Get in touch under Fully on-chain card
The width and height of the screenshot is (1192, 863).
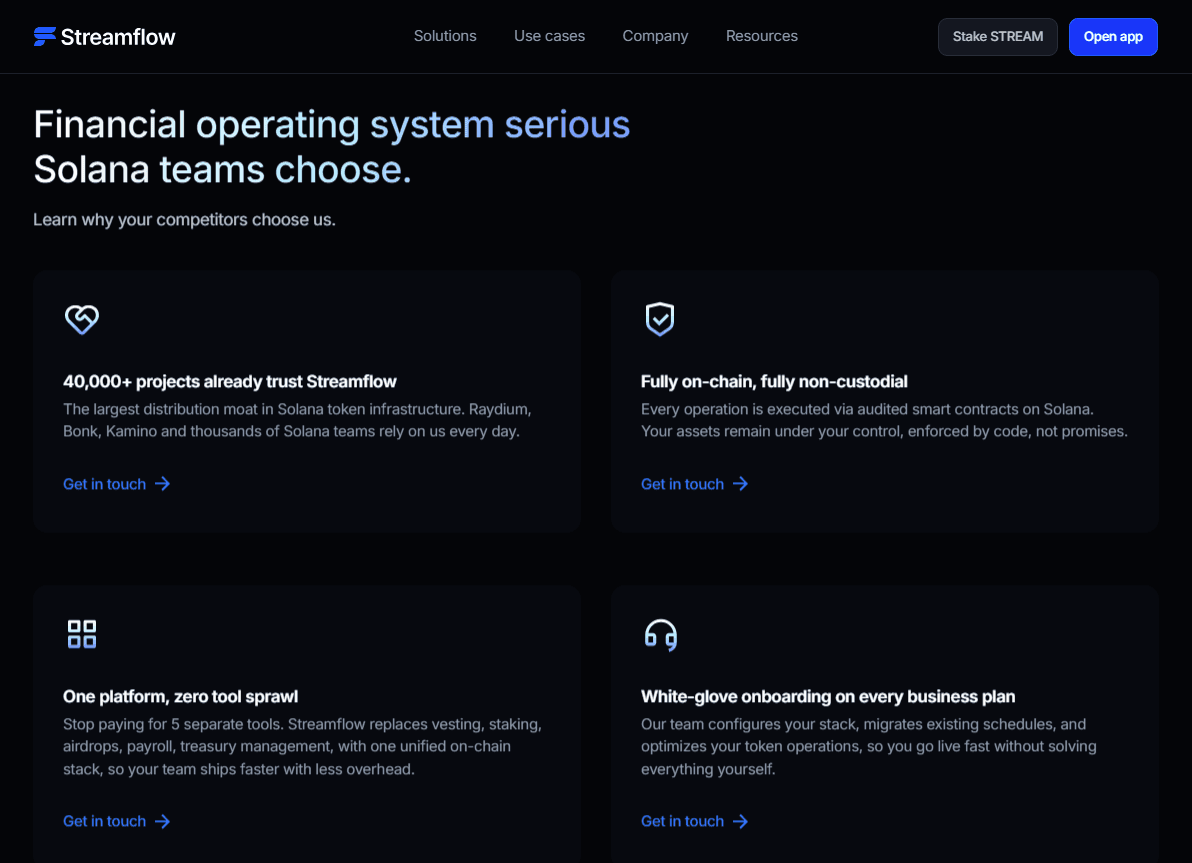click(x=694, y=484)
